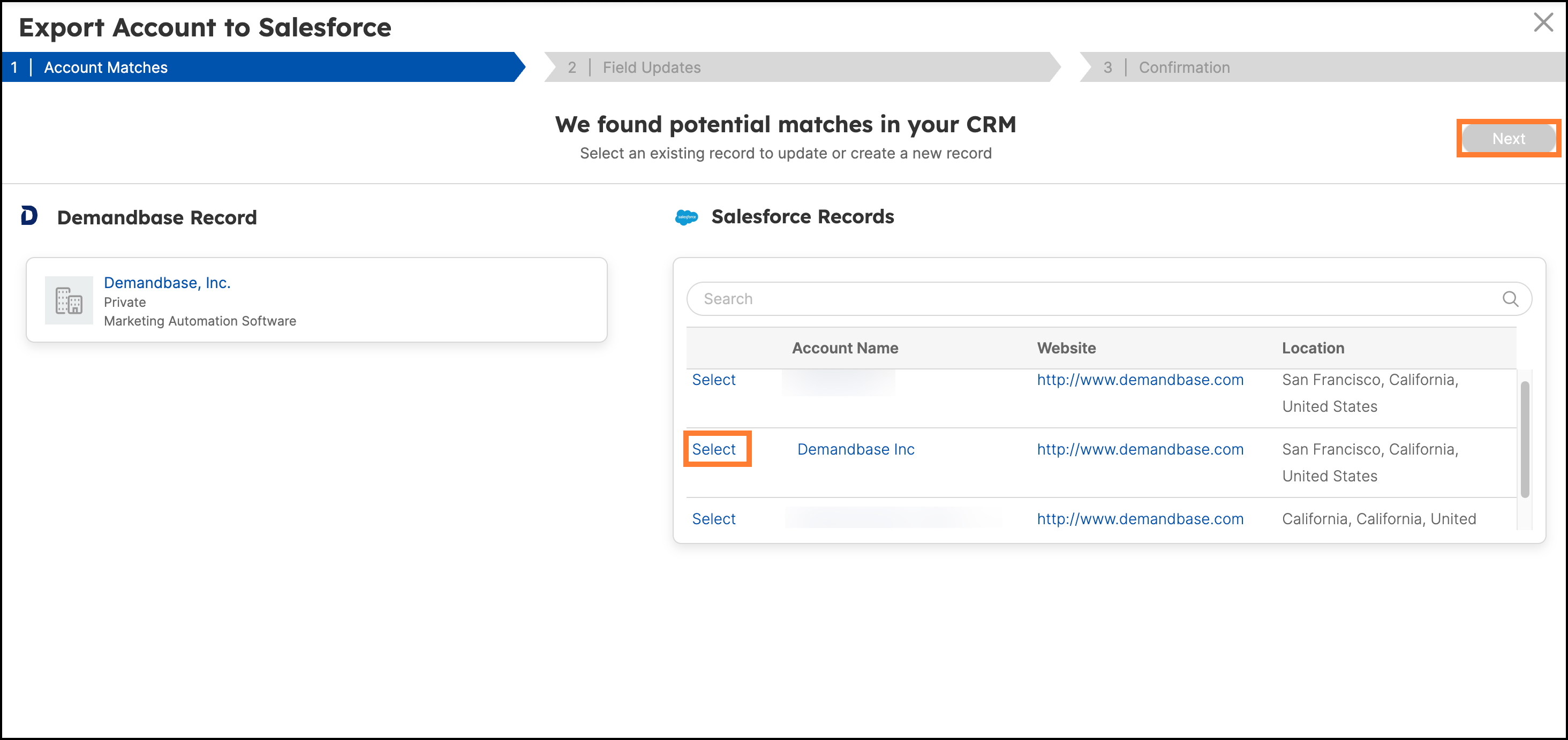Click the Account Name column header
This screenshot has height=740, width=1568.
tap(845, 348)
